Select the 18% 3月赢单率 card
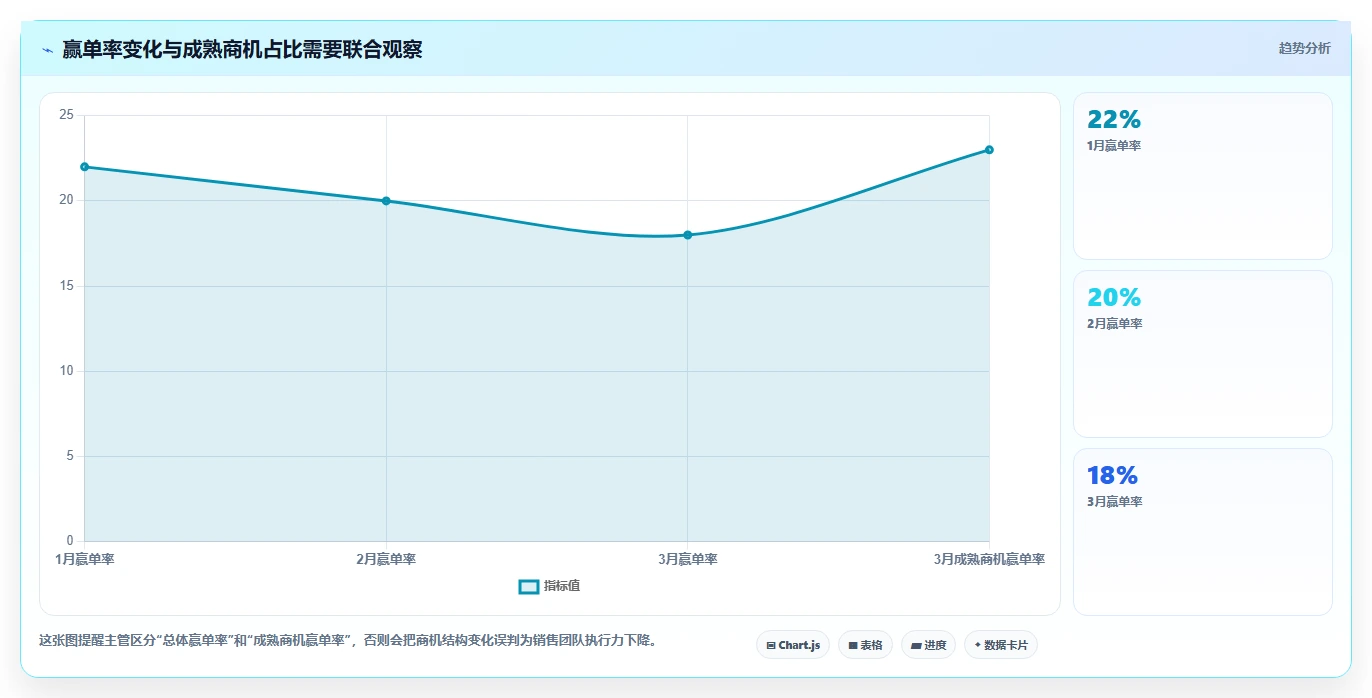This screenshot has width=1372, height=698. (x=1202, y=532)
